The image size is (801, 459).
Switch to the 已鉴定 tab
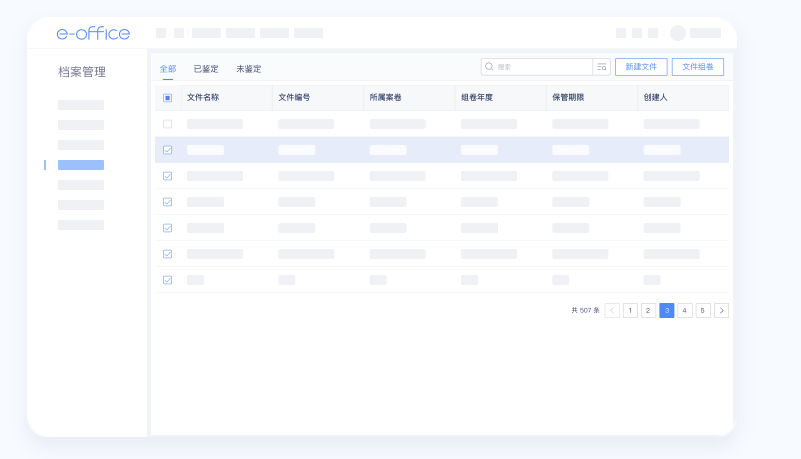coord(206,69)
